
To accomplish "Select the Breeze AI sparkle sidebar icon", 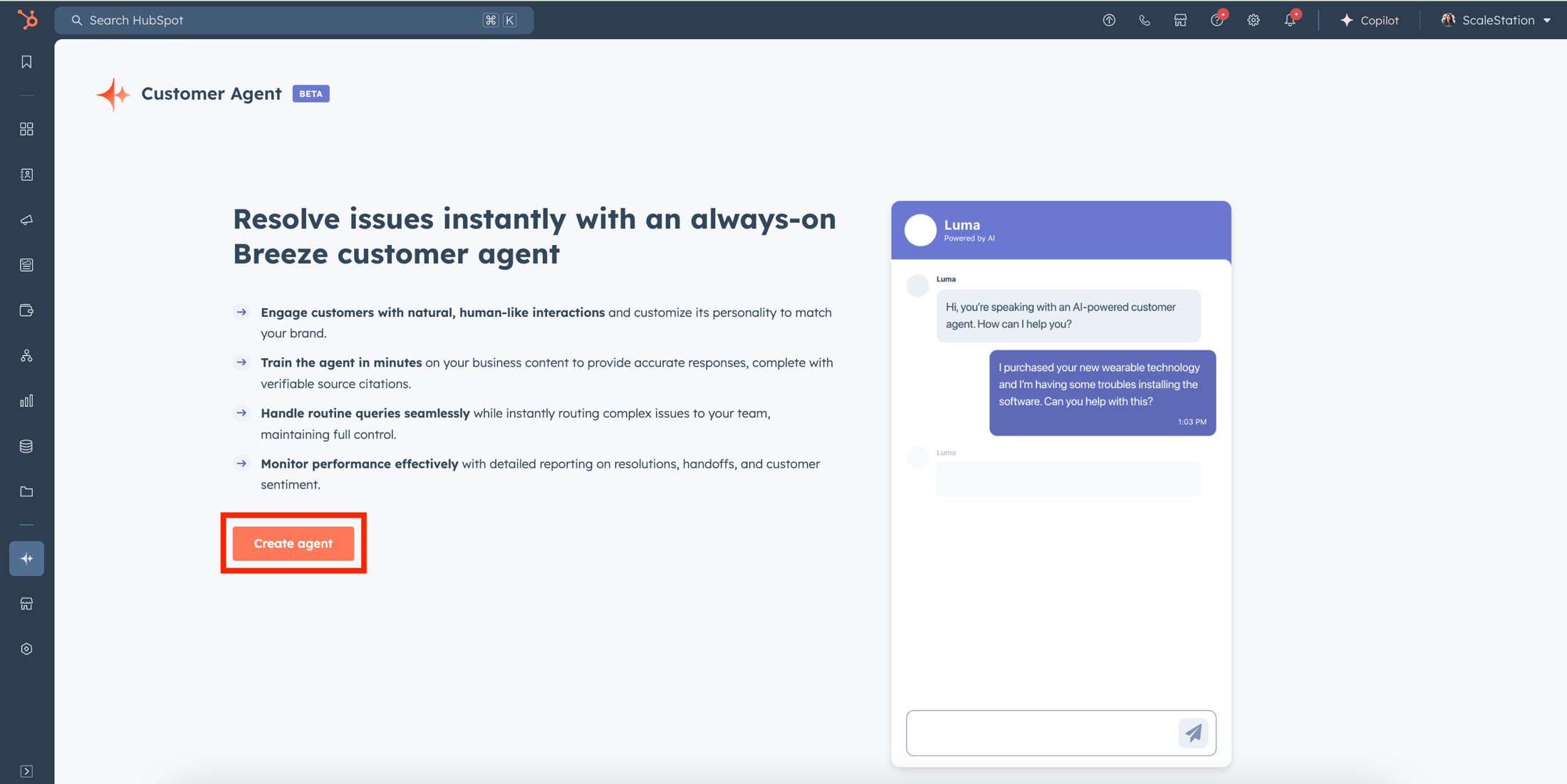I will pos(26,559).
